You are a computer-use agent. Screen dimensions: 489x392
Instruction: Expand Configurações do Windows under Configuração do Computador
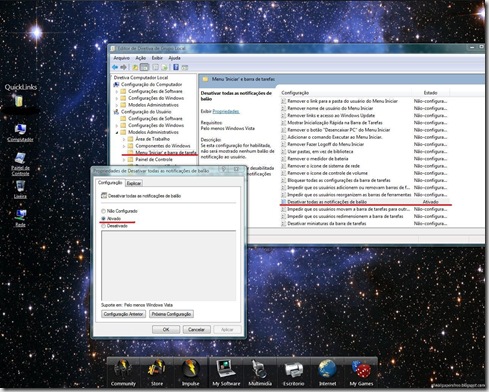pyautogui.click(x=117, y=98)
